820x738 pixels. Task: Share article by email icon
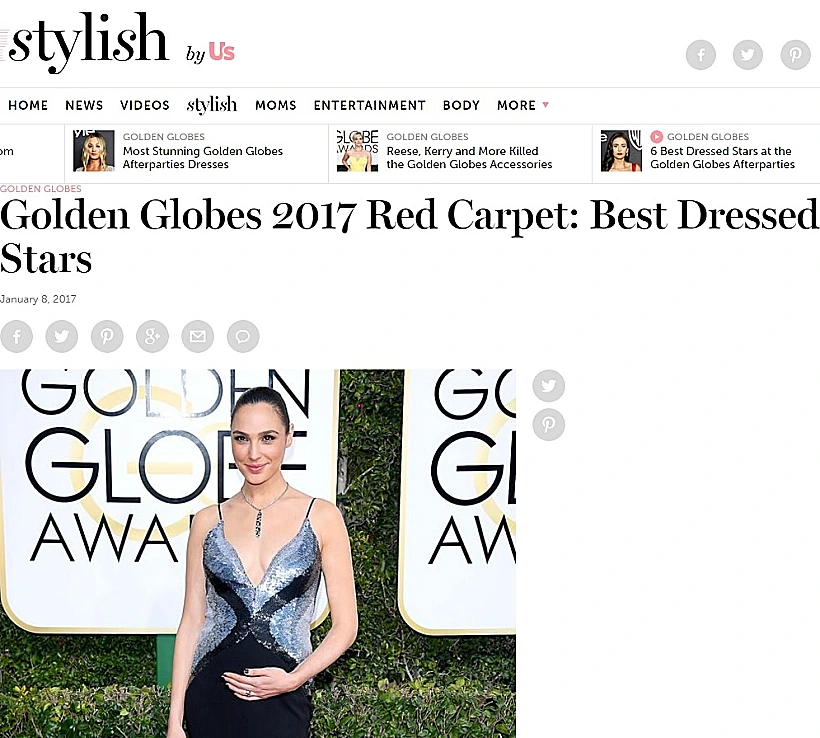pyautogui.click(x=198, y=336)
